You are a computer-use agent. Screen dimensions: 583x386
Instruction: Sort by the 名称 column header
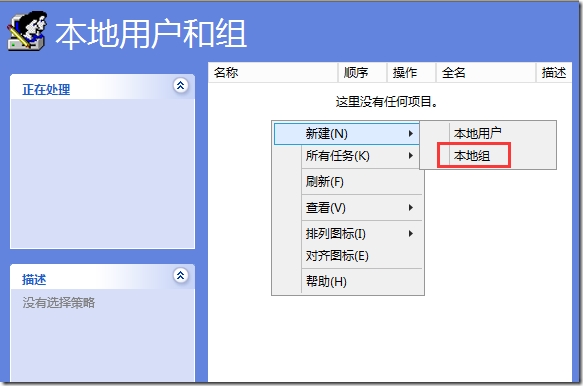(273, 73)
